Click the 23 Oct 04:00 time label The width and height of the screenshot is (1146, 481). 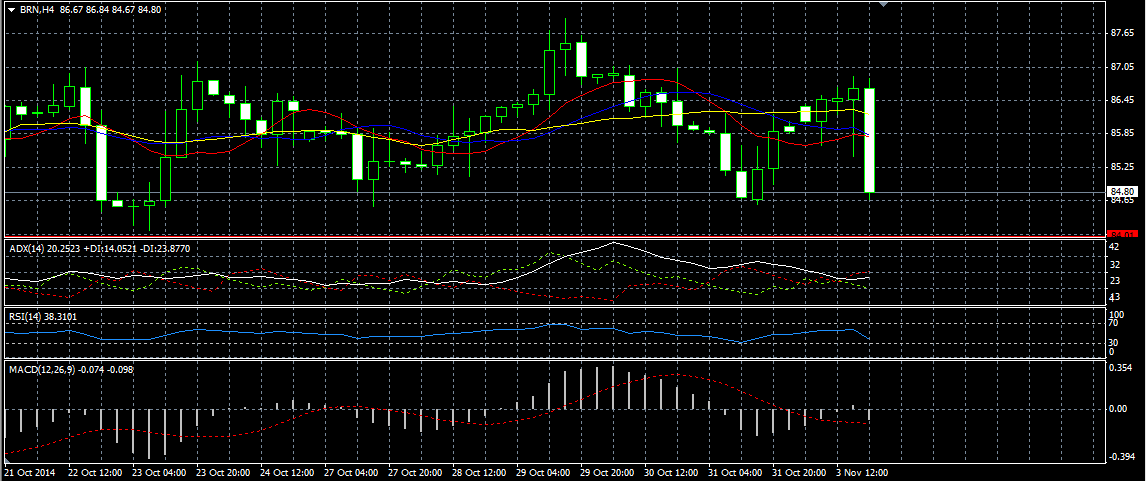159,472
